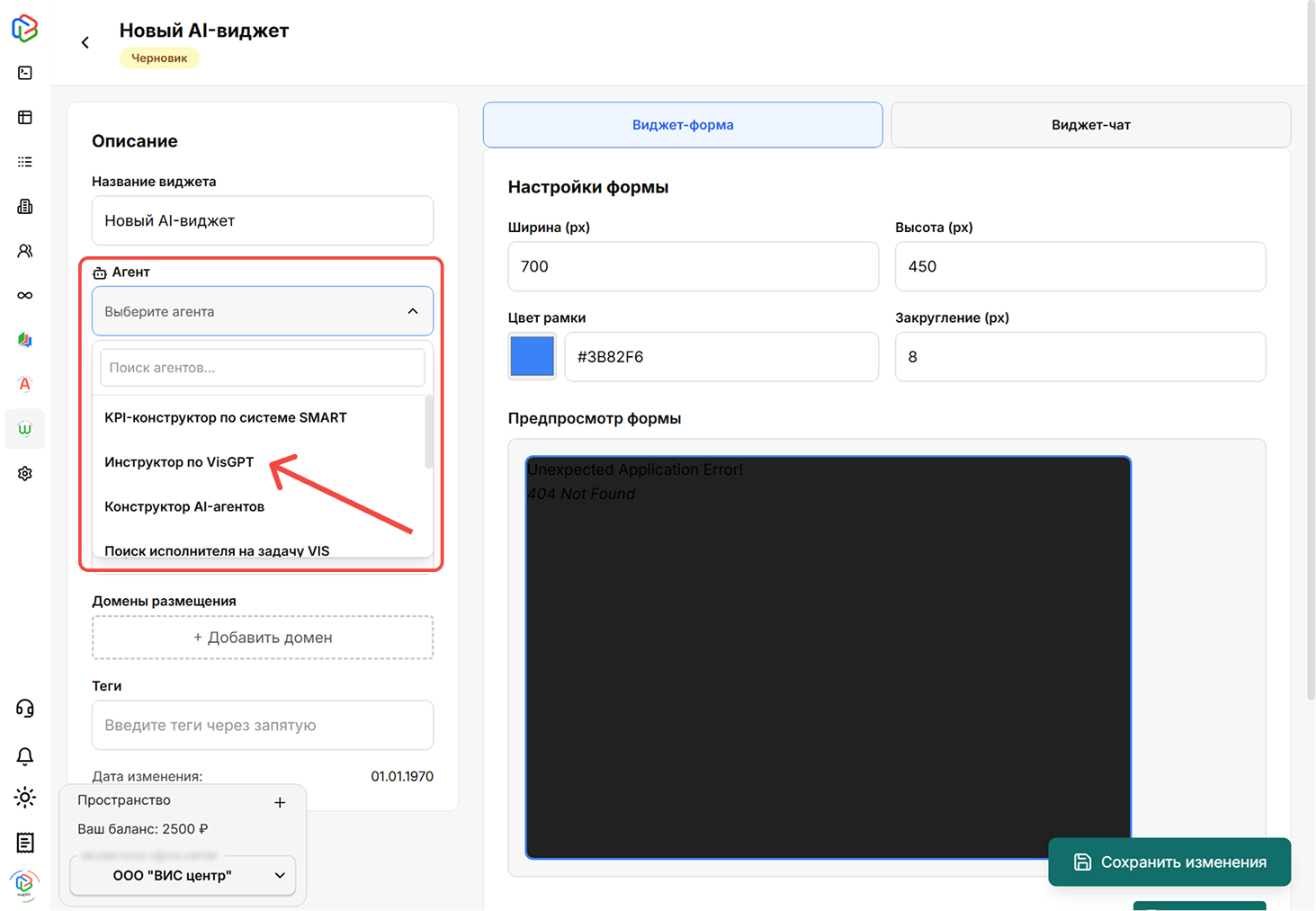
Task: Click the receipt icon in the sidebar
Action: (25, 843)
